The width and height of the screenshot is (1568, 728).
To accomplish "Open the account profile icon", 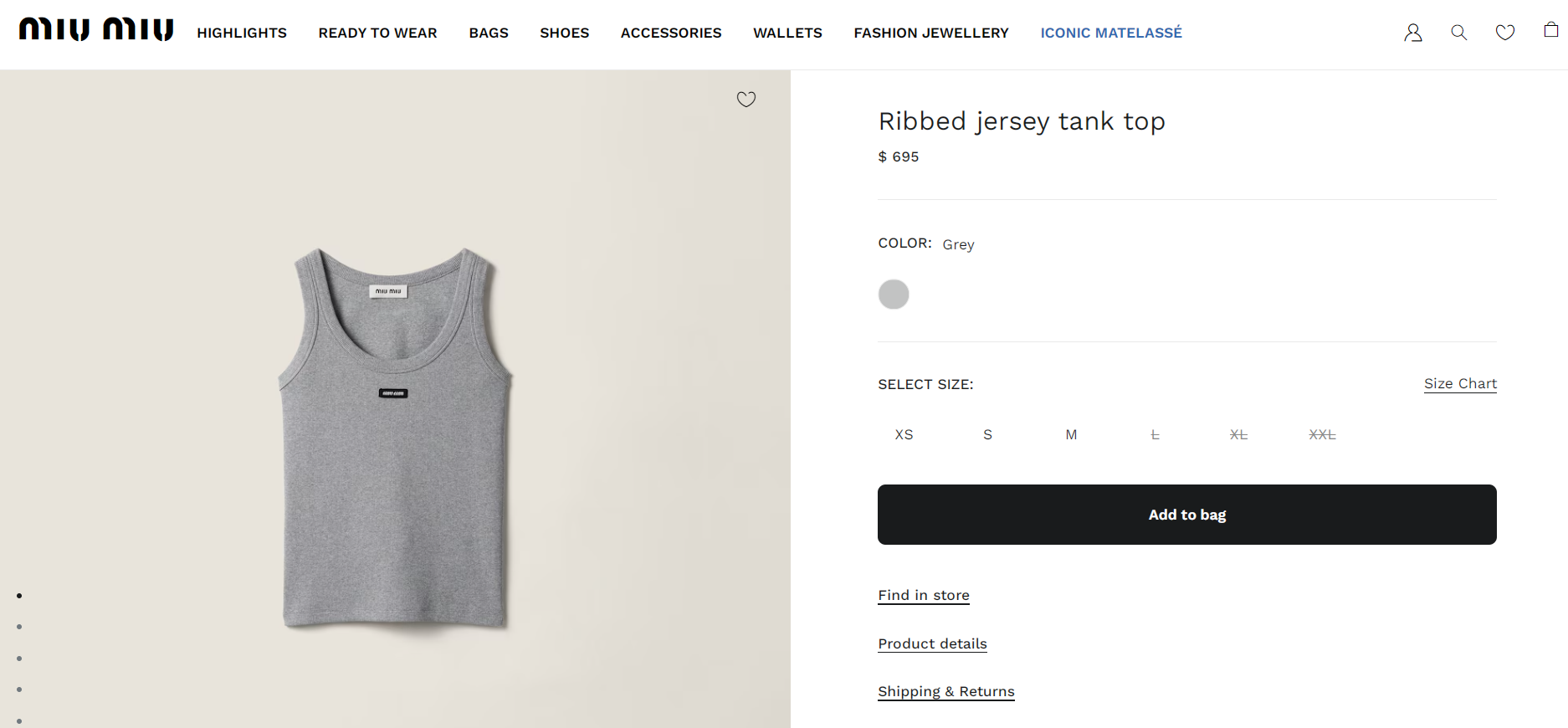I will click(1413, 33).
